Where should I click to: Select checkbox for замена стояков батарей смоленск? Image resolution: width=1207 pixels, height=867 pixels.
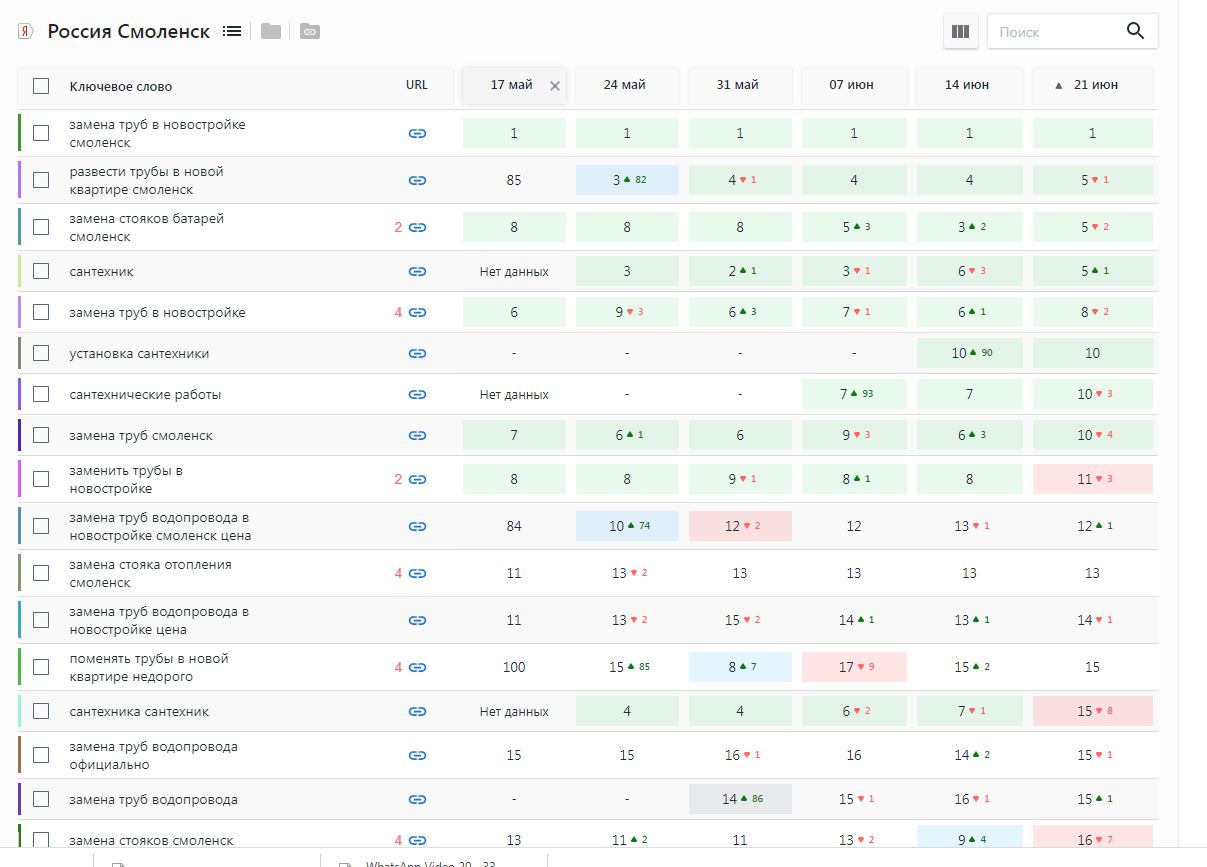41,227
